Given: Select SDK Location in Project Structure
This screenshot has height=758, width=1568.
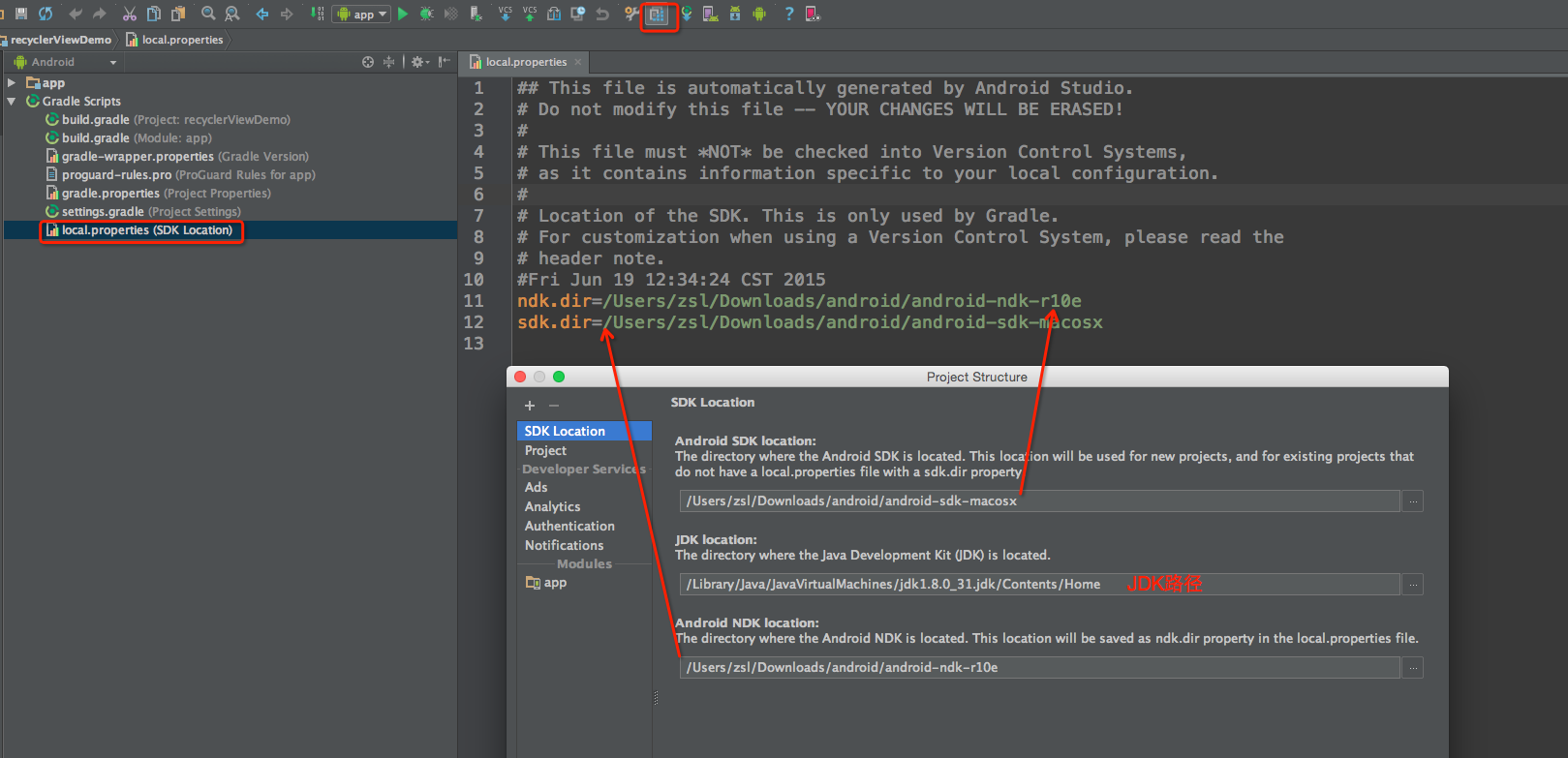Looking at the screenshot, I should pos(584,431).
